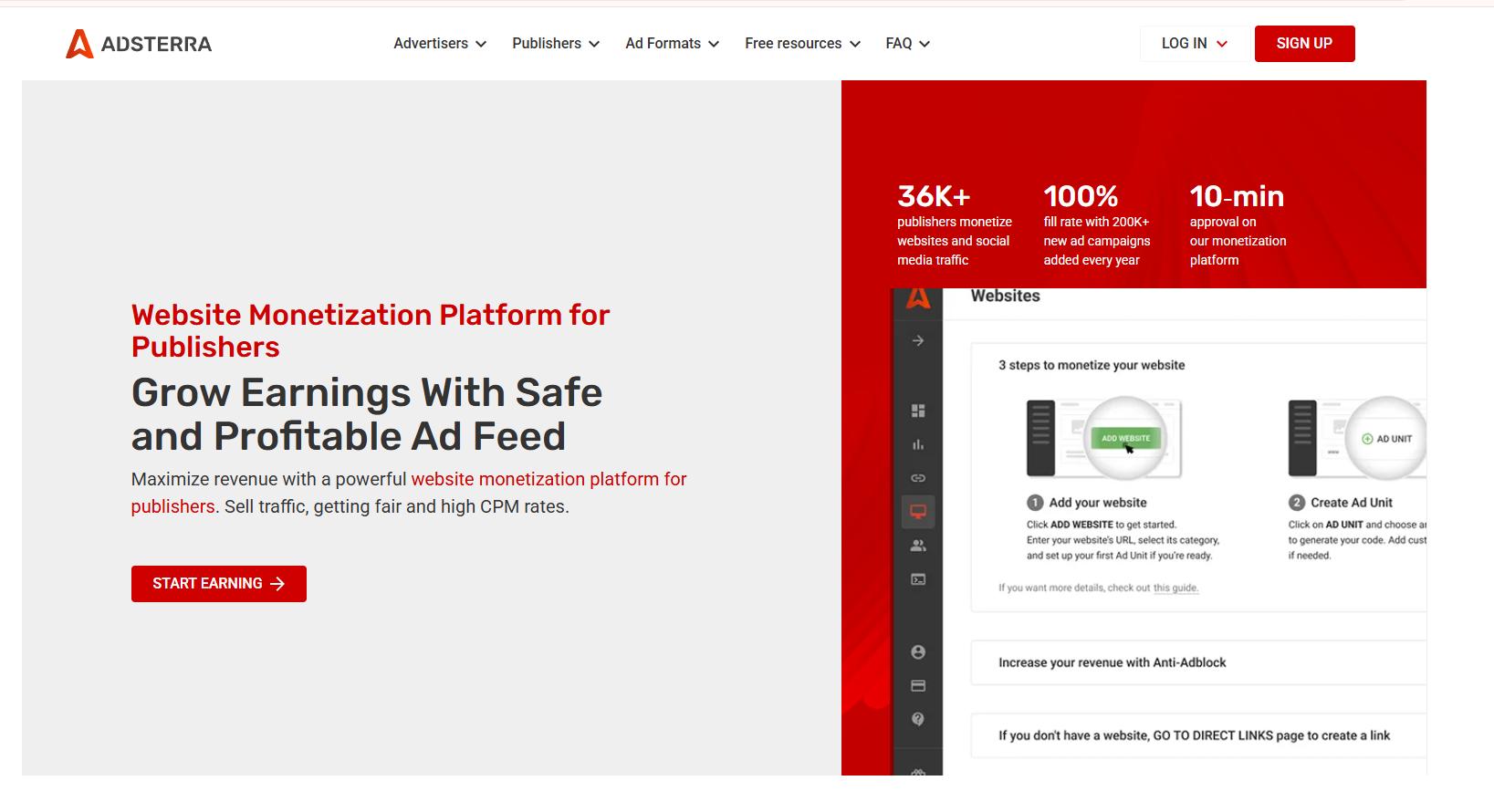Click the API terminal icon in sidebar
Screen dimensions: 1494x812
click(918, 579)
